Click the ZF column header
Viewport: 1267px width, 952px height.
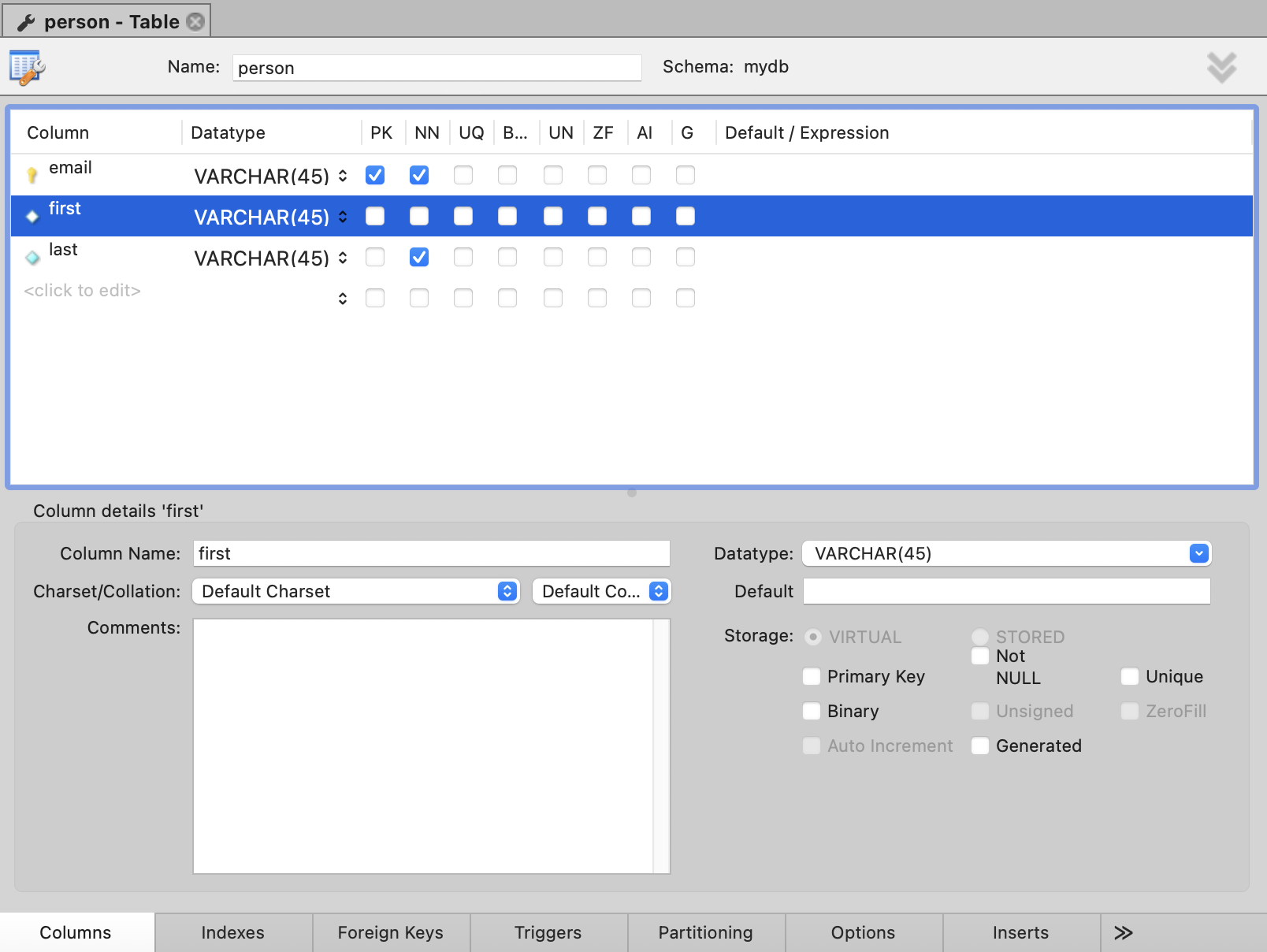click(x=604, y=133)
